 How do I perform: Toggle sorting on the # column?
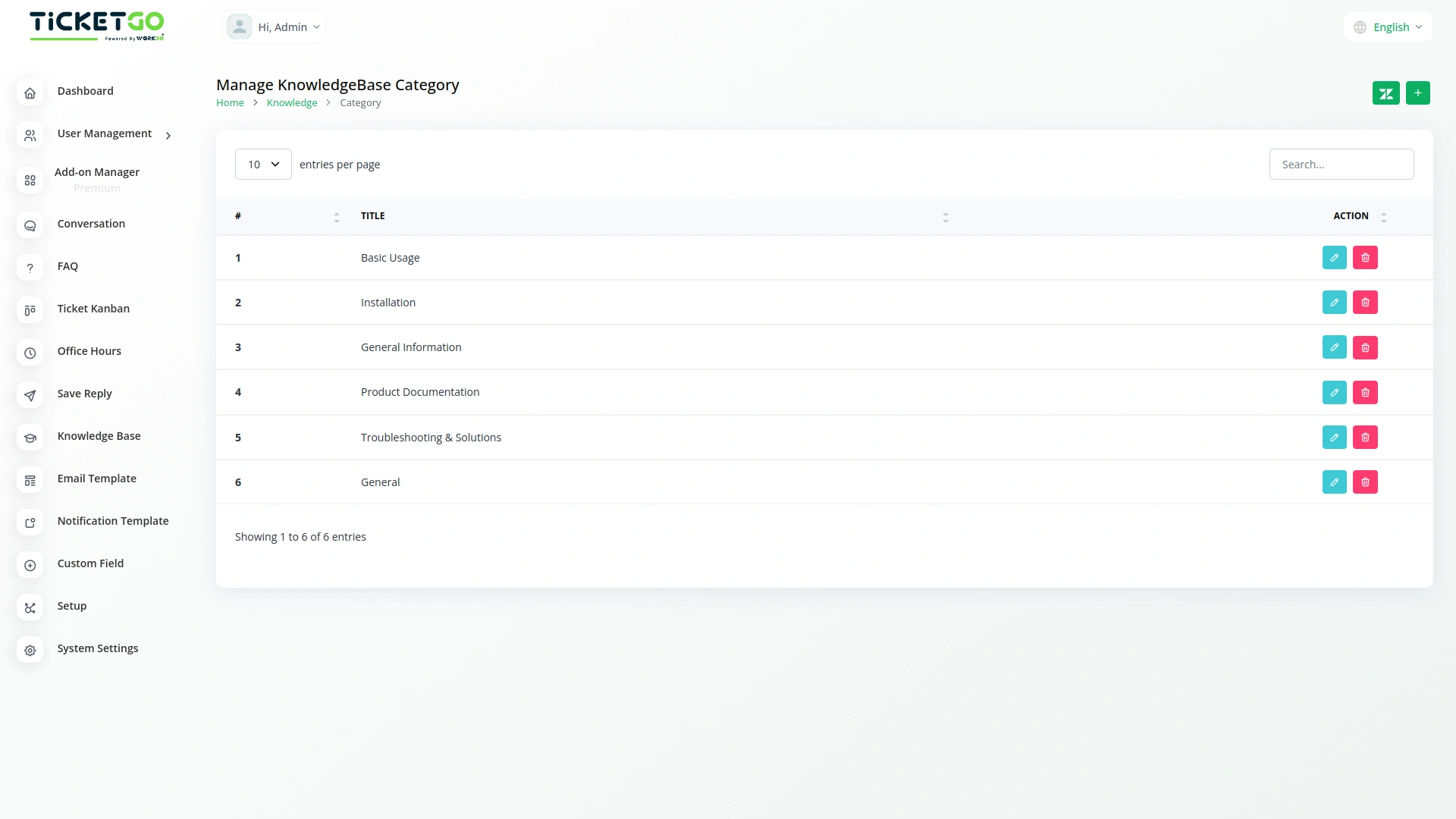click(337, 217)
